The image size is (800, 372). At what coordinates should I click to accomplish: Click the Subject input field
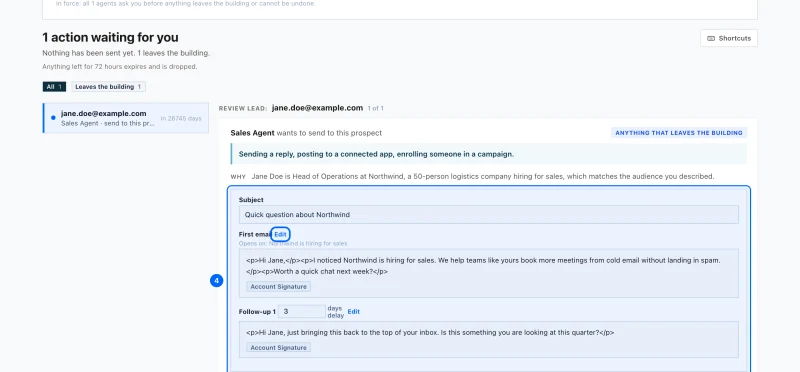[x=488, y=214]
